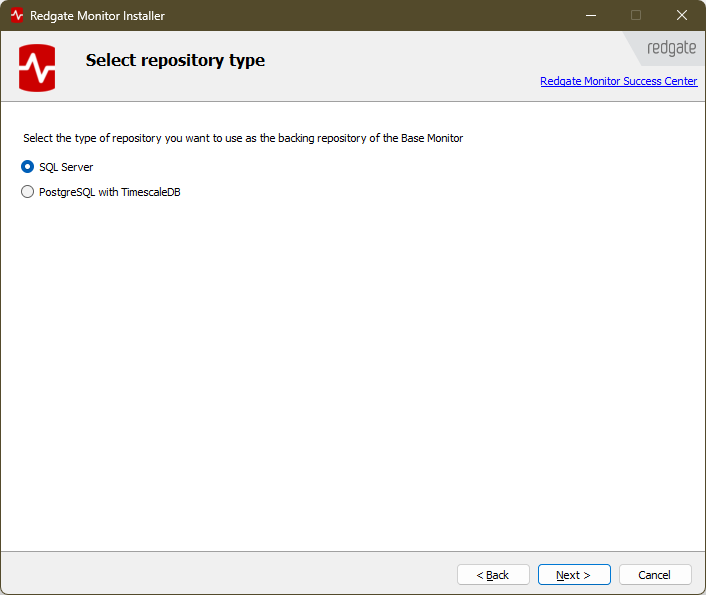Select the SQL Server radio button
Viewport: 706px width, 595px height.
pyautogui.click(x=28, y=167)
